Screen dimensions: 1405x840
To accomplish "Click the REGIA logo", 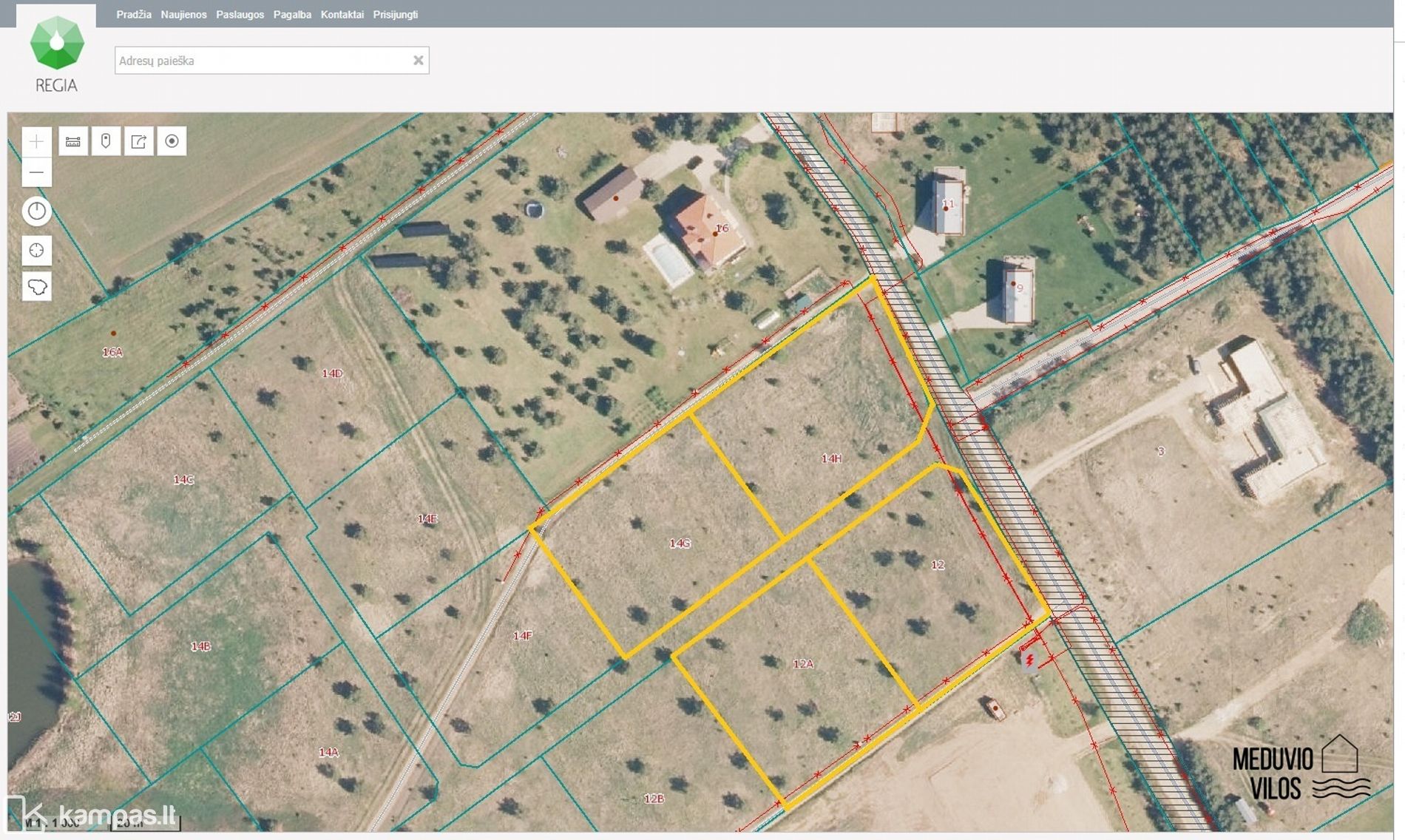I will [56, 53].
